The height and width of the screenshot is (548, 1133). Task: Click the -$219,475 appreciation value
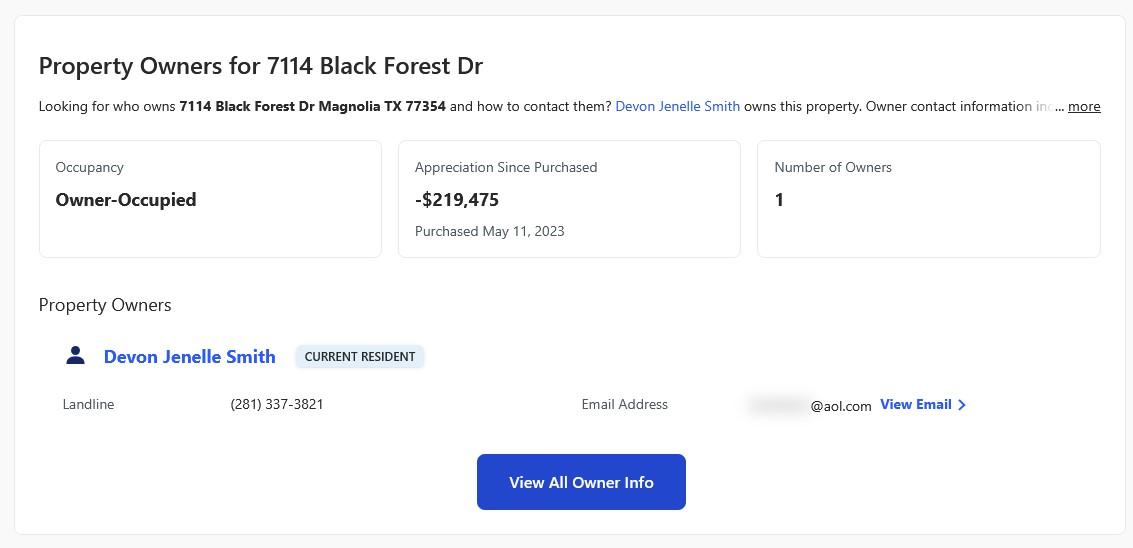(x=457, y=200)
